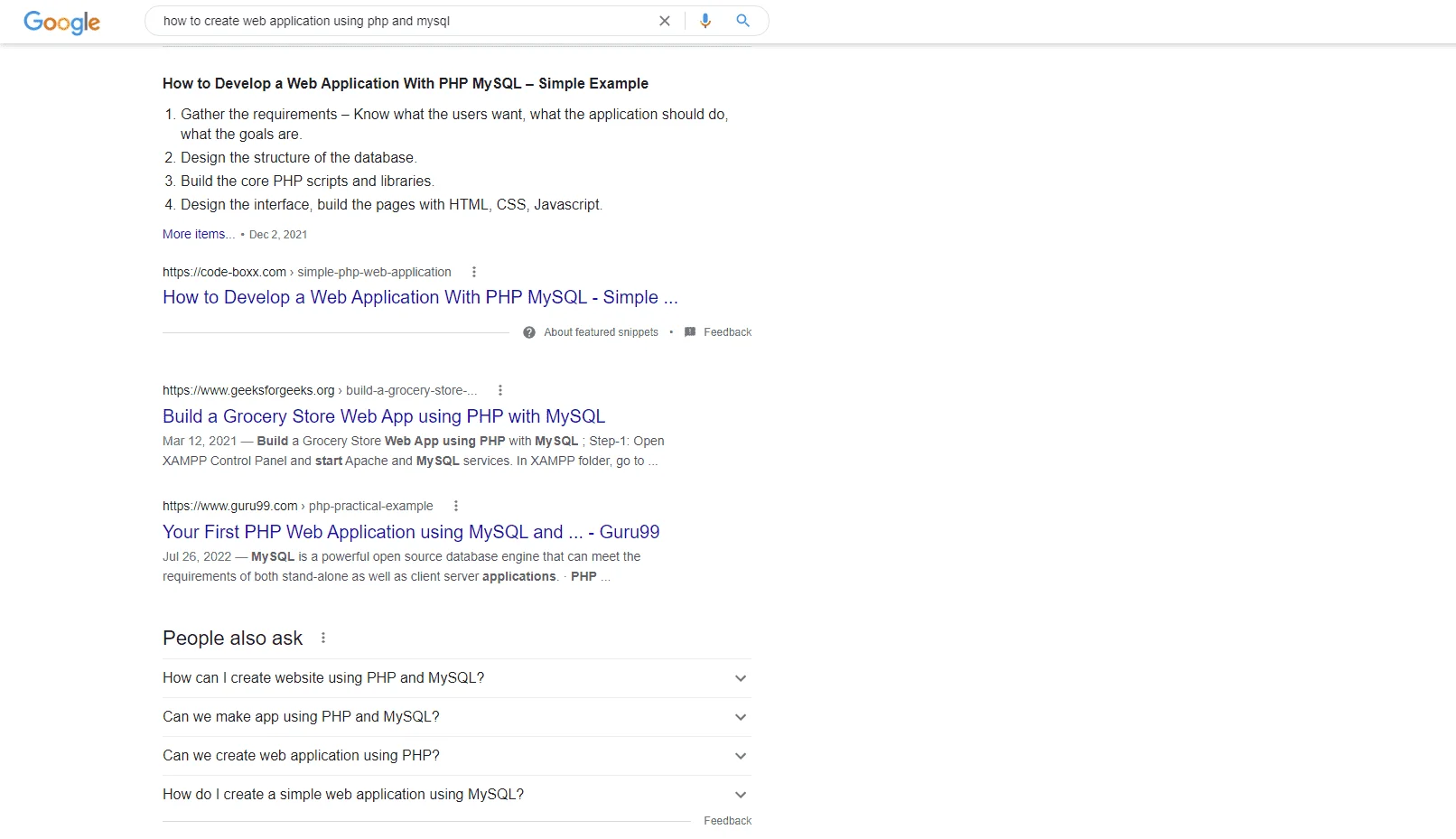Click the code-boxx.com URL breadcrumb
The height and width of the screenshot is (839, 1456).
[307, 272]
